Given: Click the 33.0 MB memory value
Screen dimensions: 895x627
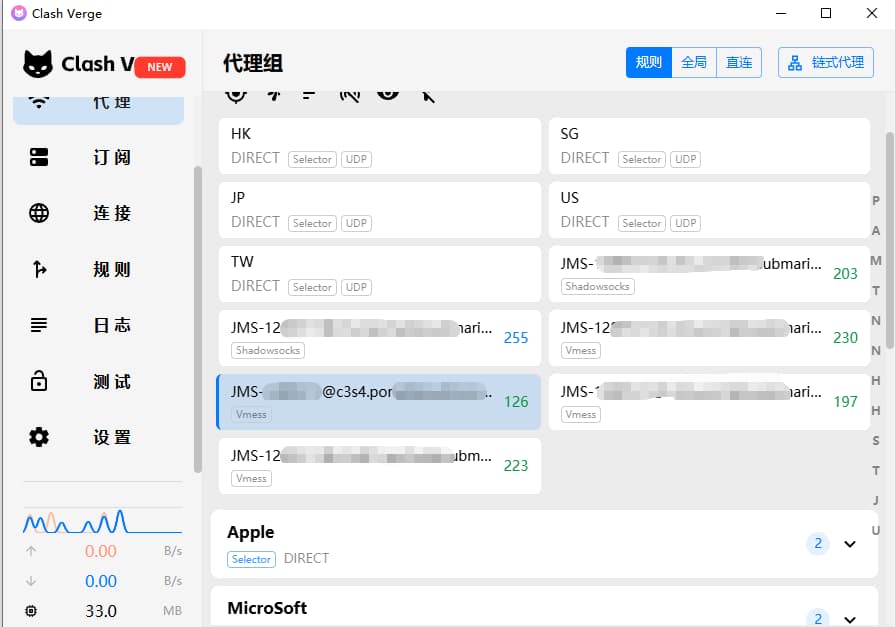Looking at the screenshot, I should click(101, 611).
